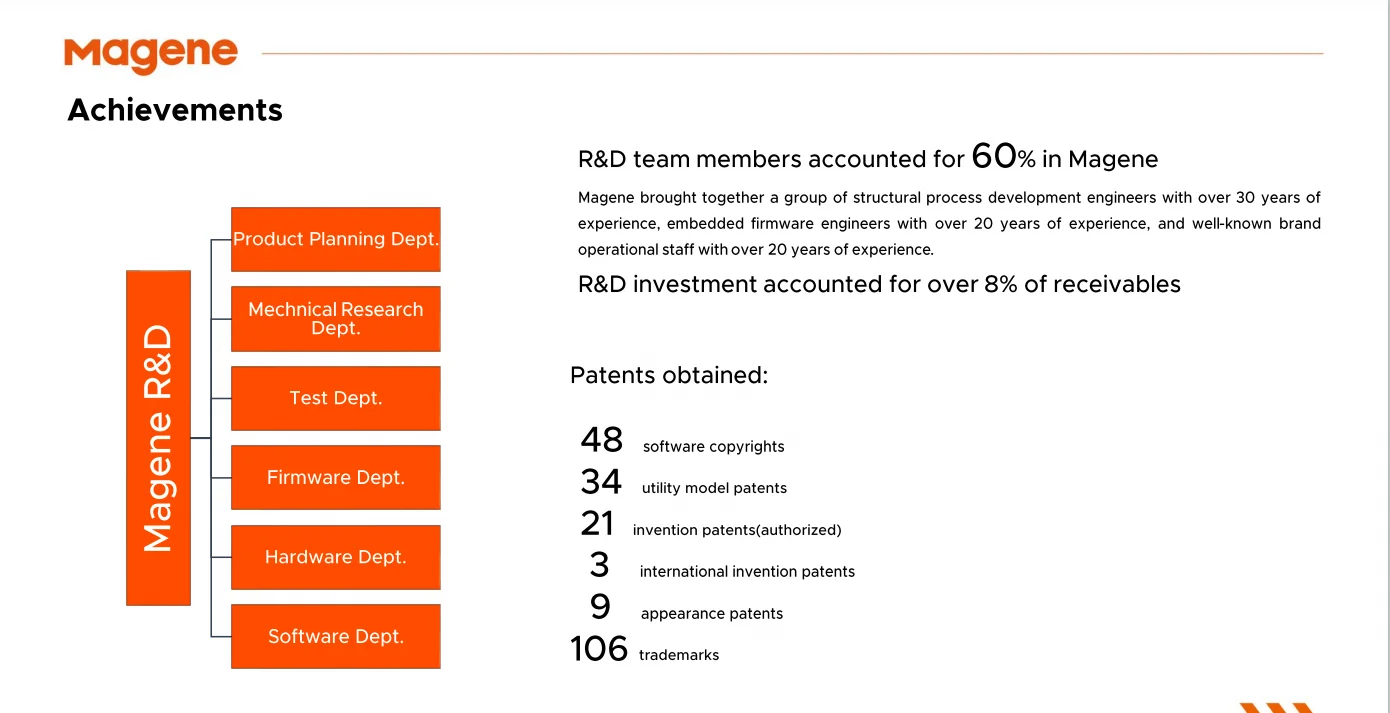Click the Mechnical Research Dept. box
The image size is (1390, 713).
[335, 319]
